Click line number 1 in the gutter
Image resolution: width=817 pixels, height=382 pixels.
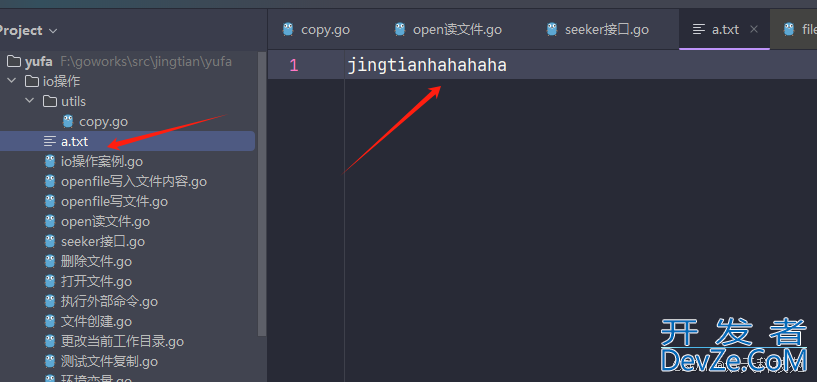(x=294, y=65)
